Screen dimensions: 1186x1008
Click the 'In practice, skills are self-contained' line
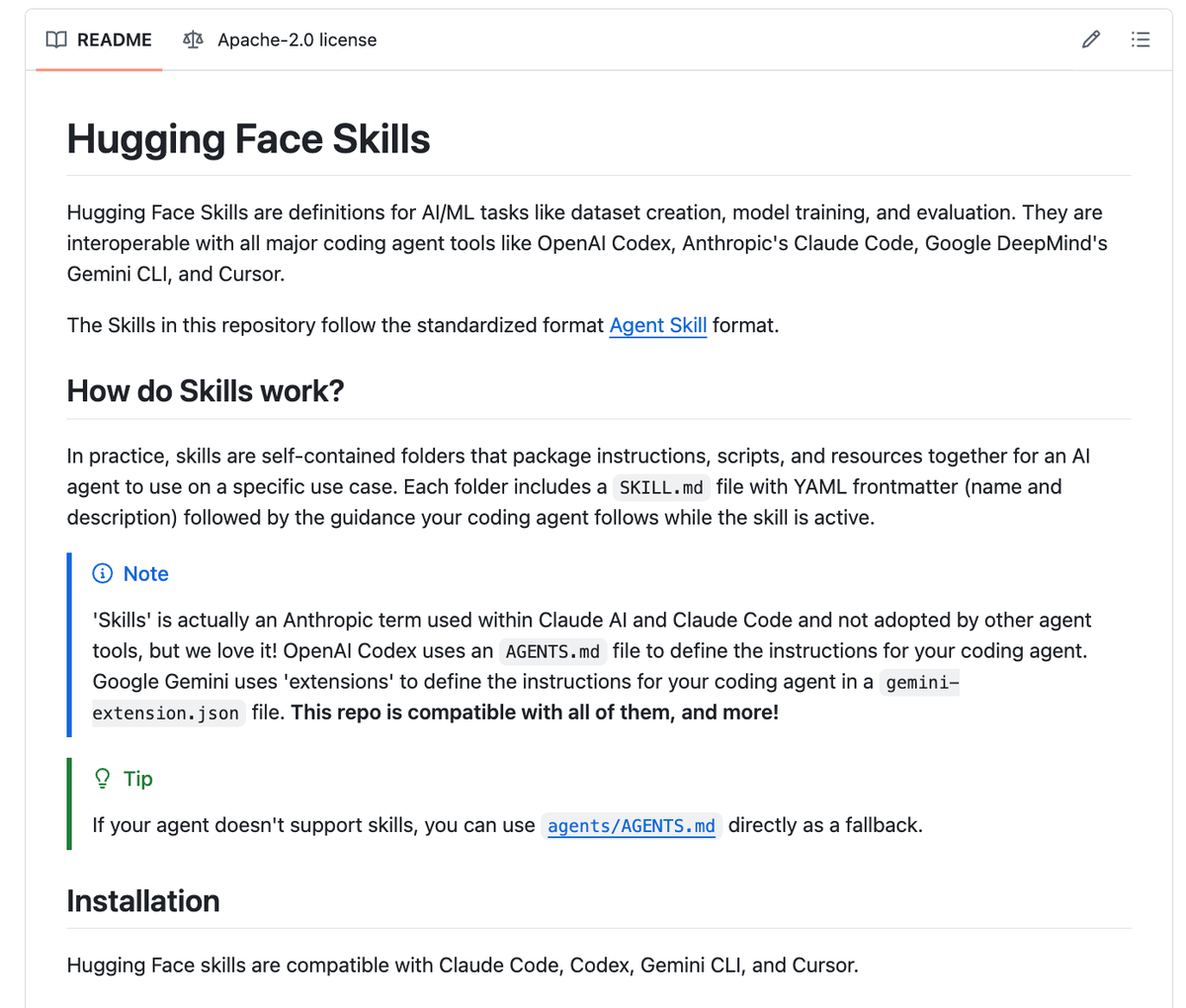pos(578,456)
